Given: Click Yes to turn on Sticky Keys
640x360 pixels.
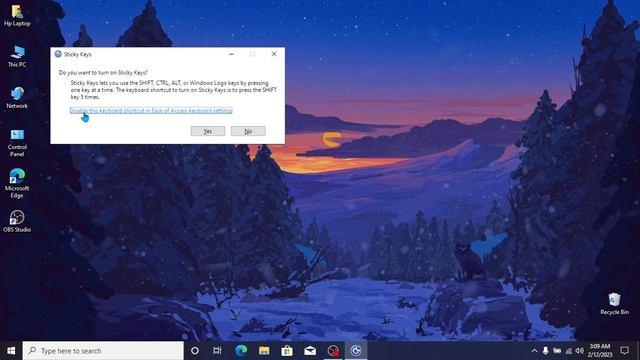Looking at the screenshot, I should [208, 131].
